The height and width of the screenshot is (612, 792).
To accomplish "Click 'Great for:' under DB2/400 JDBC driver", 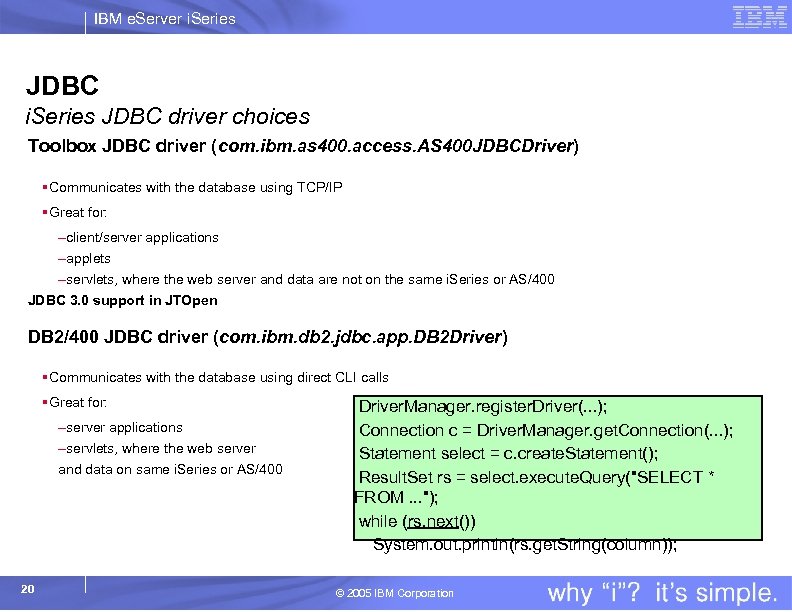I will (x=78, y=402).
